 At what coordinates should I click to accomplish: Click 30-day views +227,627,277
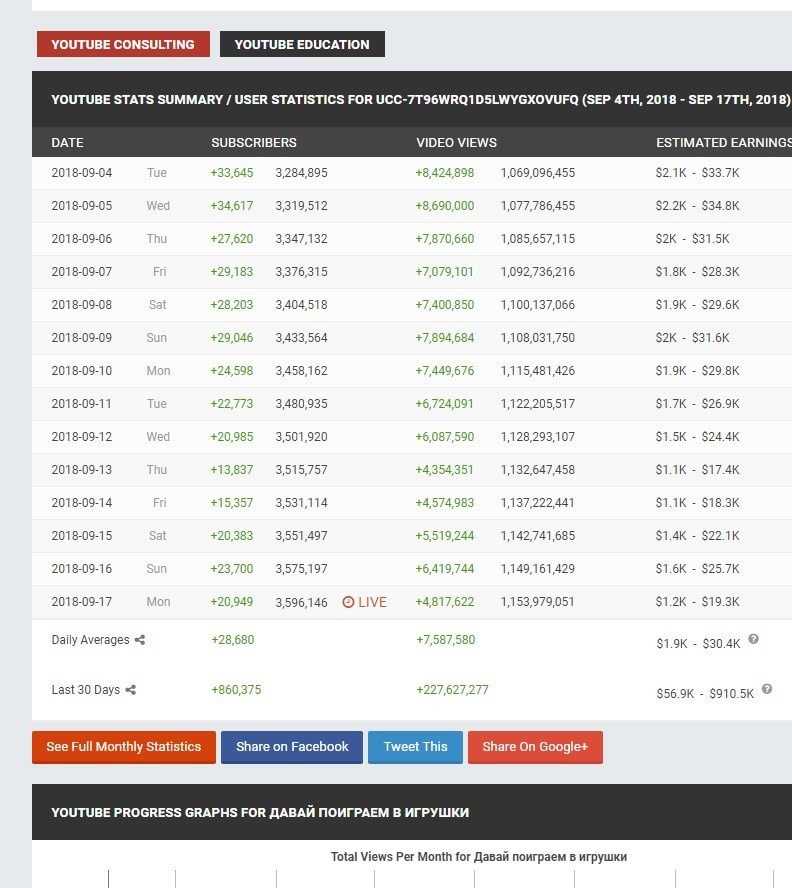452,690
